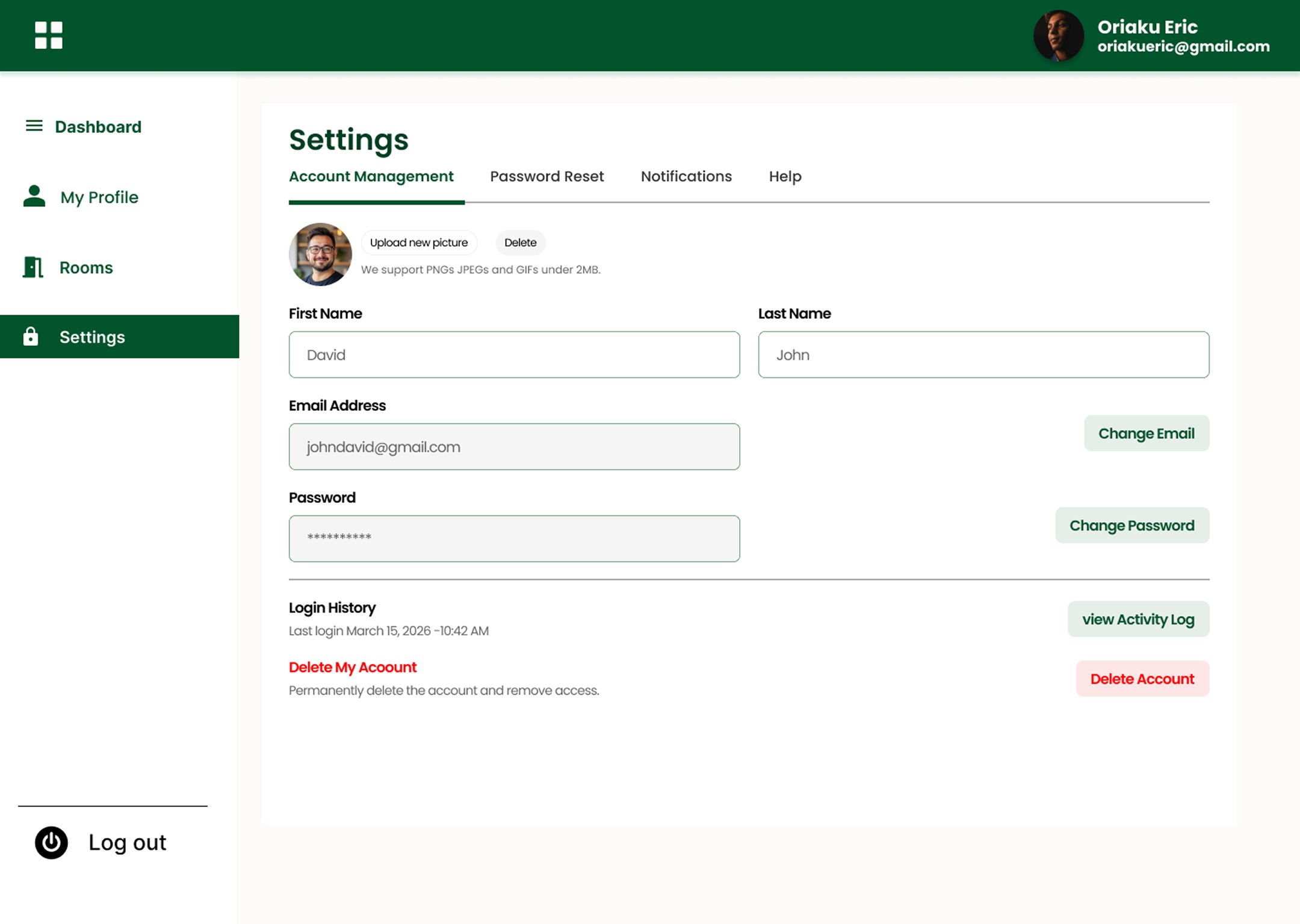Open the Notifications tab
Viewport: 1300px width, 924px height.
coord(686,176)
